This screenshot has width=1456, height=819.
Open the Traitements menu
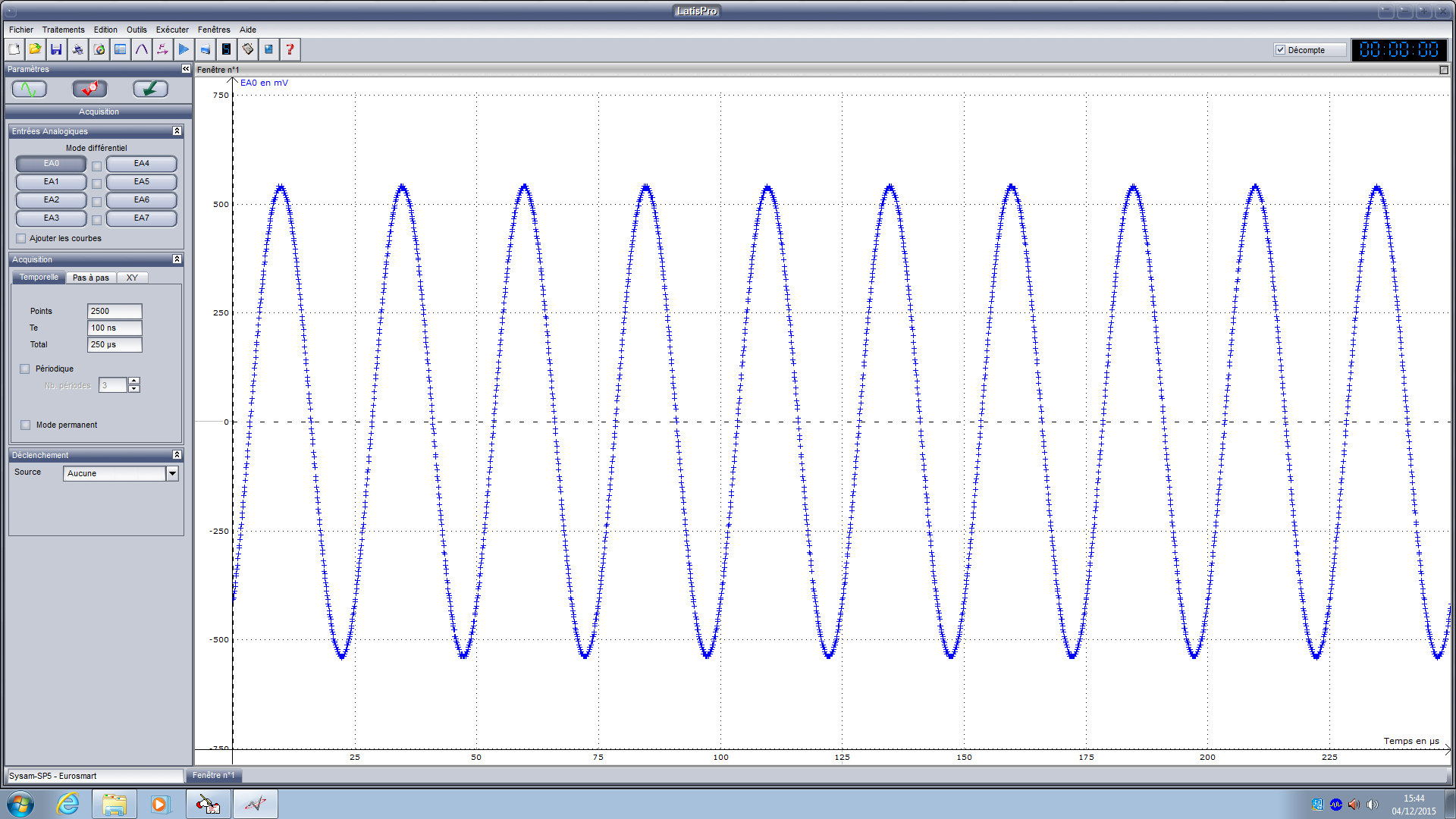click(63, 30)
